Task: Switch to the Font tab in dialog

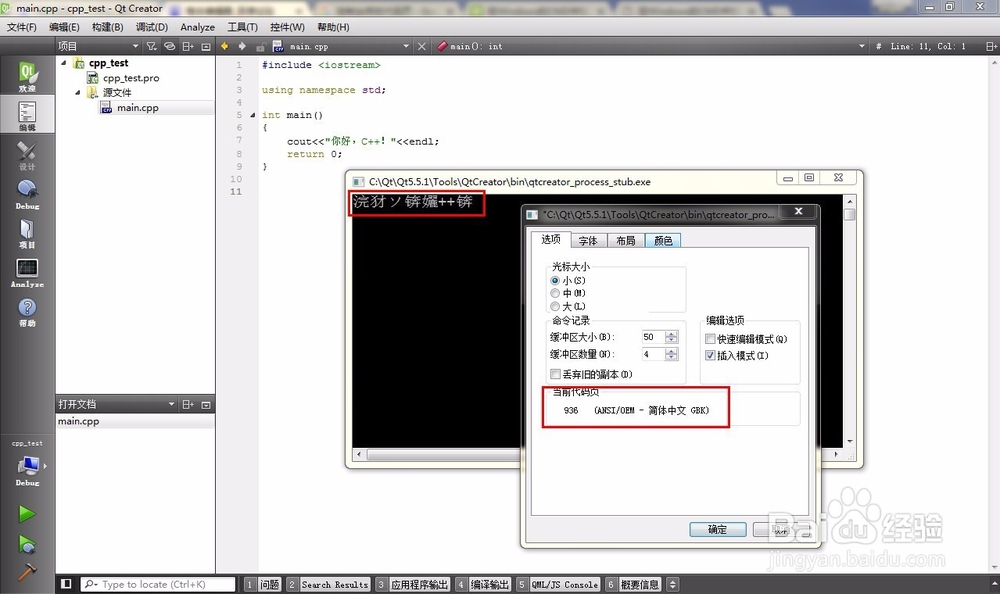Action: 588,241
